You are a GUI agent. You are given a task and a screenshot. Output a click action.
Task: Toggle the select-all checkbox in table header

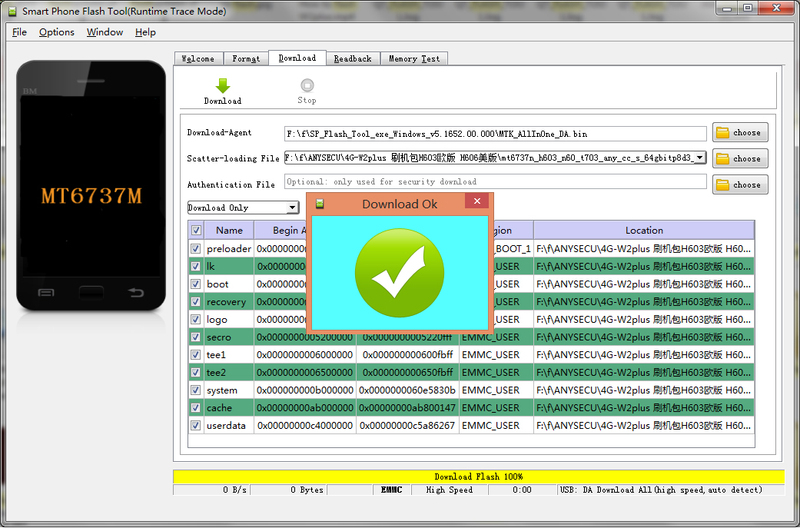(x=196, y=230)
